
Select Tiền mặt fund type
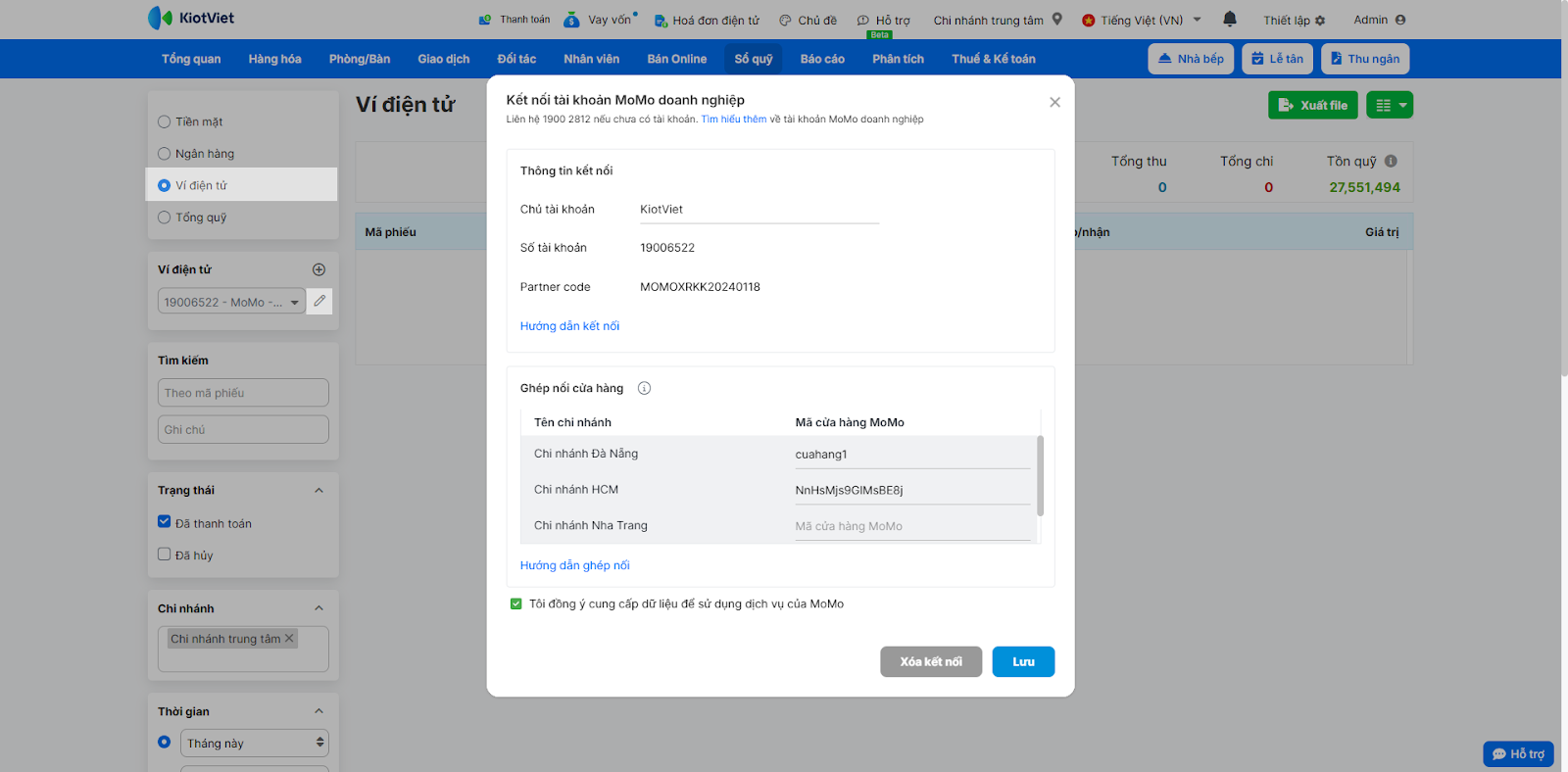(165, 122)
